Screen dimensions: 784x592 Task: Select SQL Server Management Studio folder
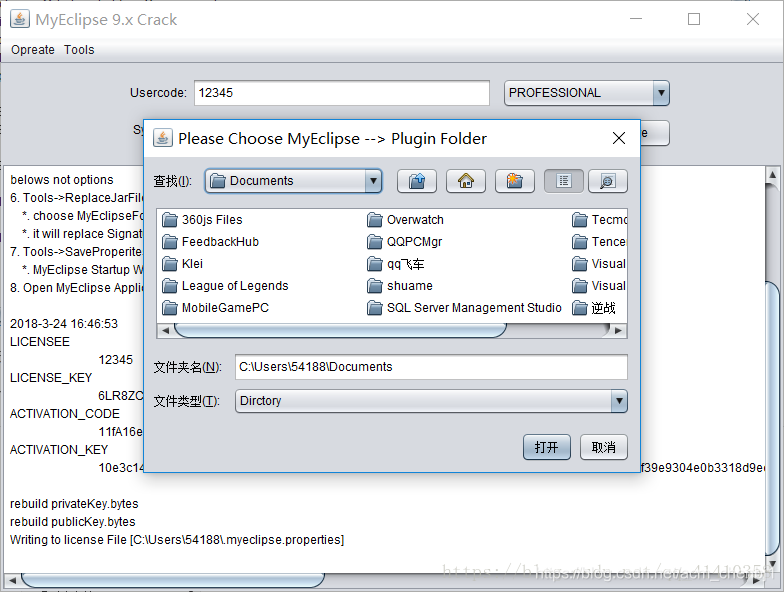coord(464,308)
